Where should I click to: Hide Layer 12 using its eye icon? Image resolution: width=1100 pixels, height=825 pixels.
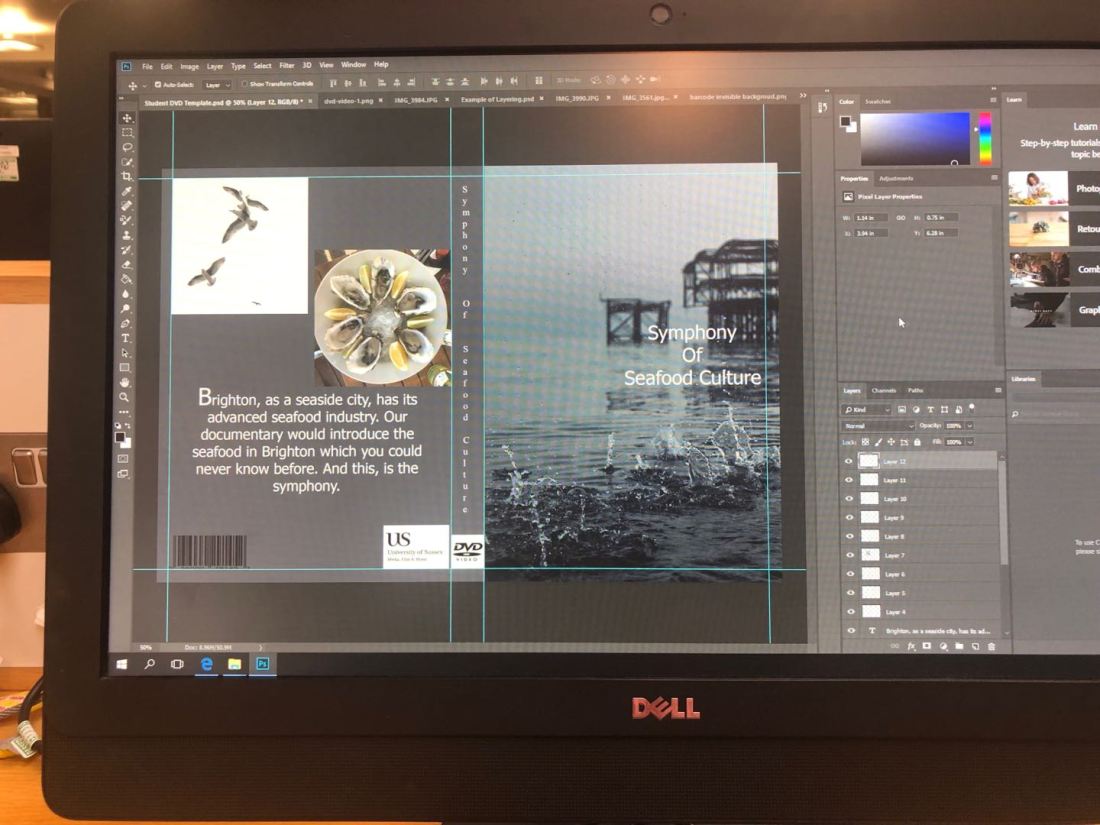[x=849, y=462]
